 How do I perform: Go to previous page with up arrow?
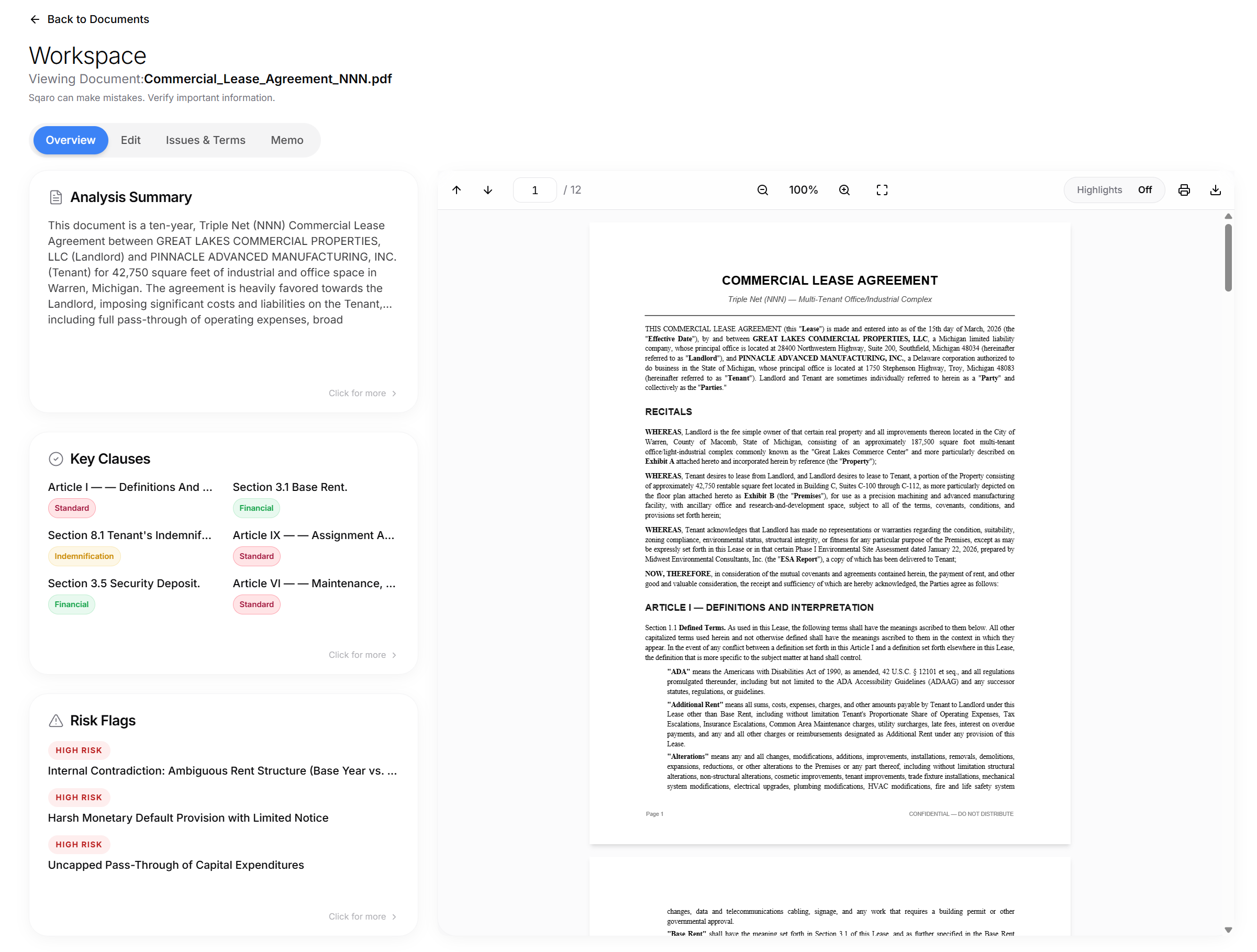pyautogui.click(x=457, y=189)
